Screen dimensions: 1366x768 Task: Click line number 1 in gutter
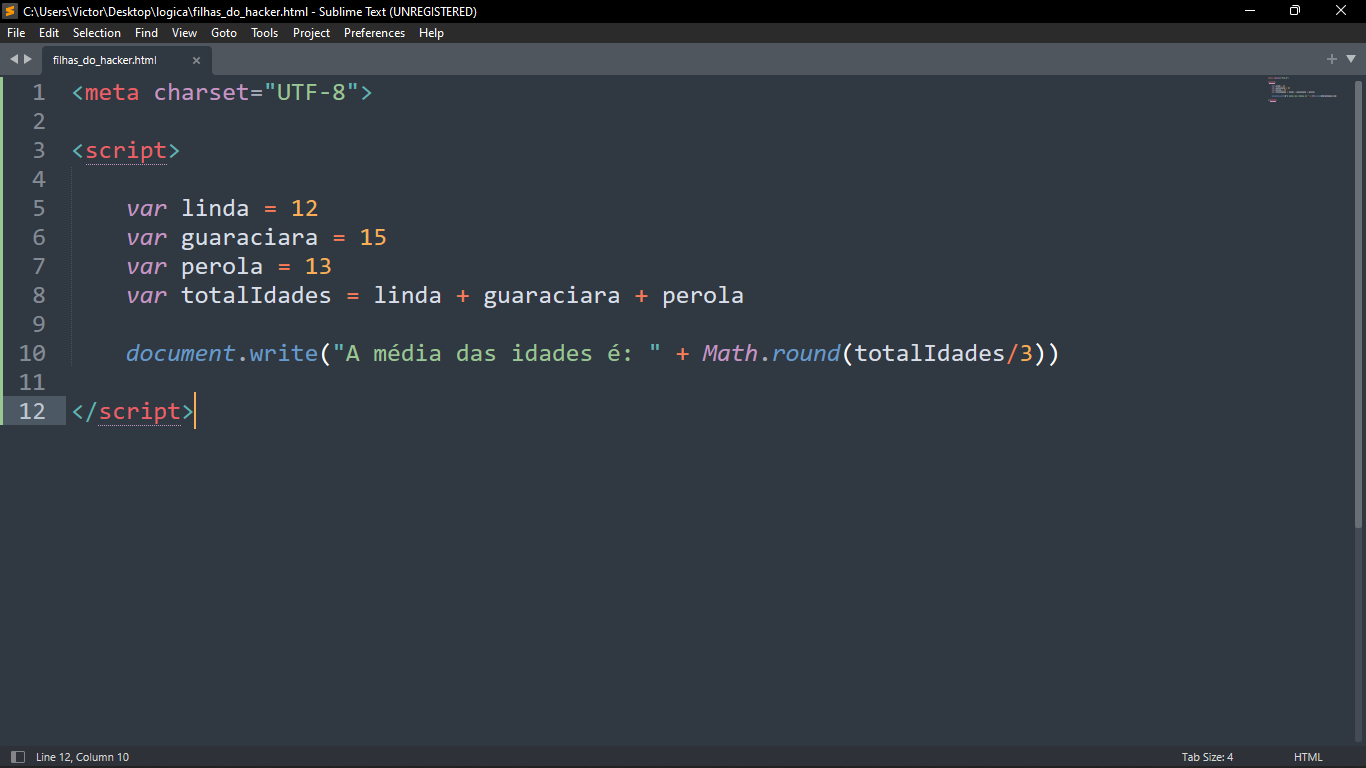click(x=38, y=92)
